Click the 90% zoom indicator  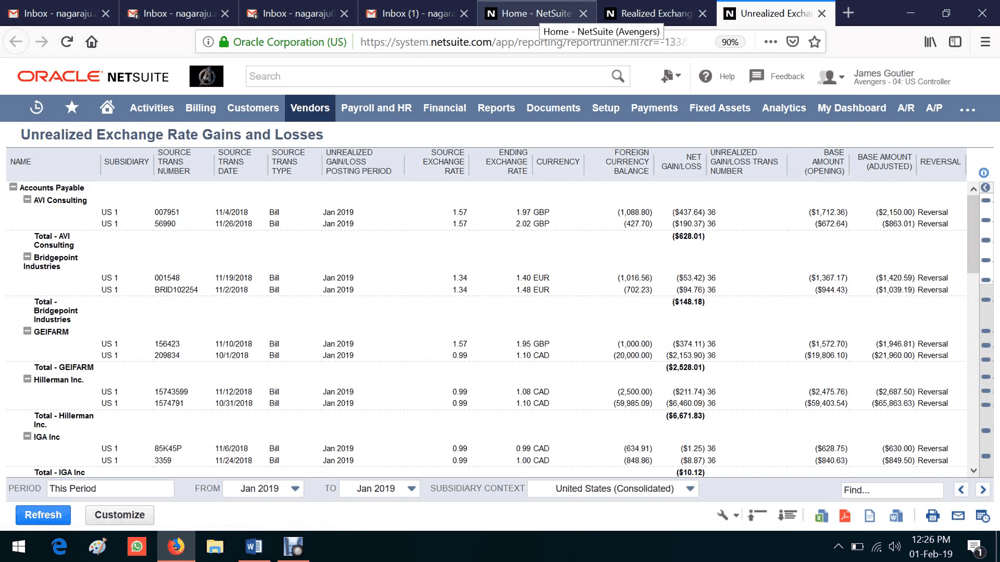pos(730,42)
